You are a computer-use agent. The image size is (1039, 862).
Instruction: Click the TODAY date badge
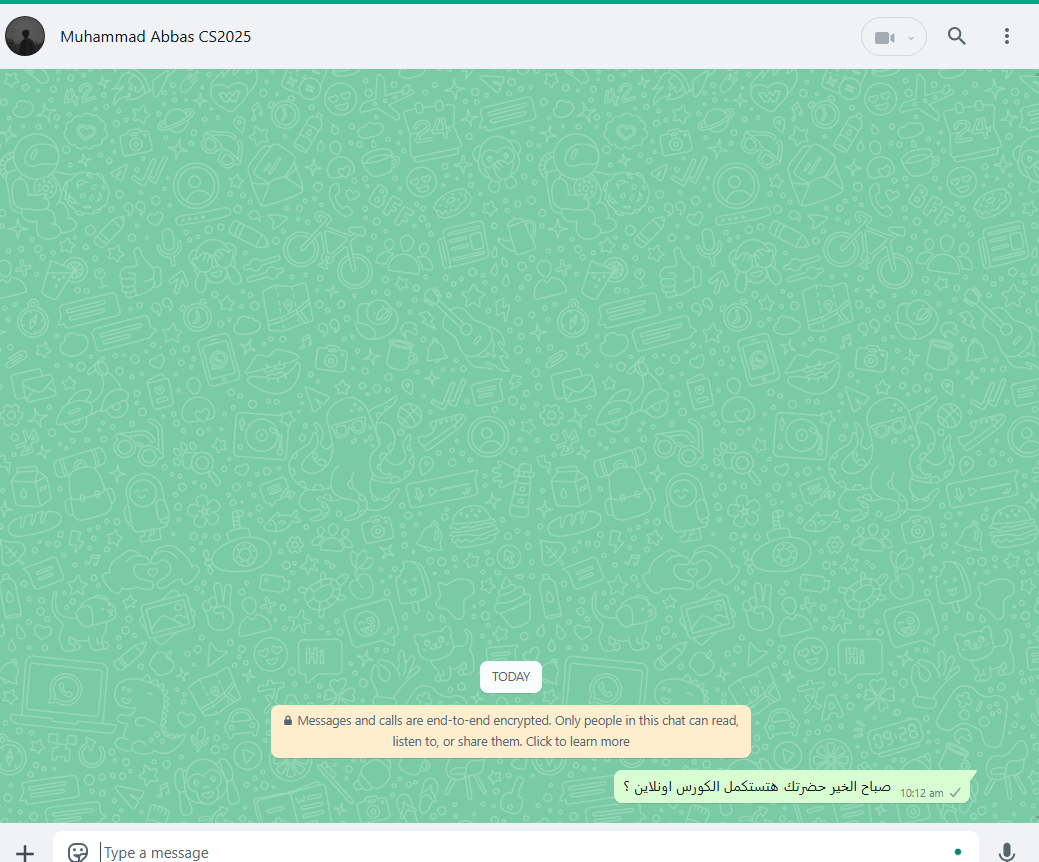[x=511, y=676]
